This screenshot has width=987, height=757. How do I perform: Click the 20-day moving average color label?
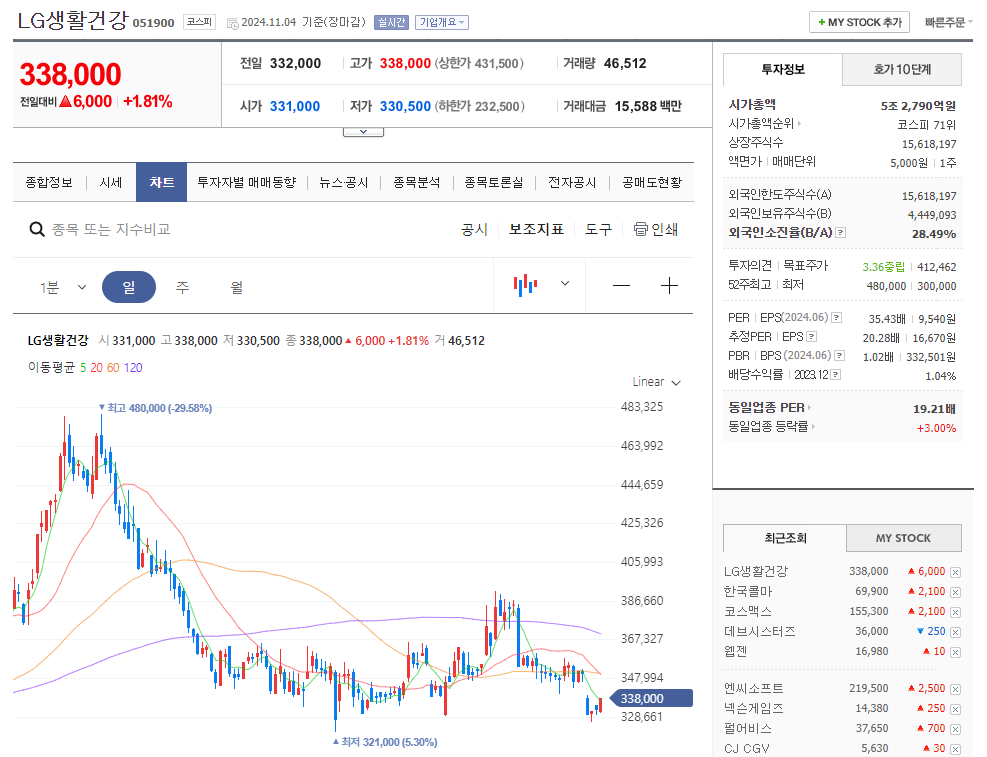pos(96,367)
